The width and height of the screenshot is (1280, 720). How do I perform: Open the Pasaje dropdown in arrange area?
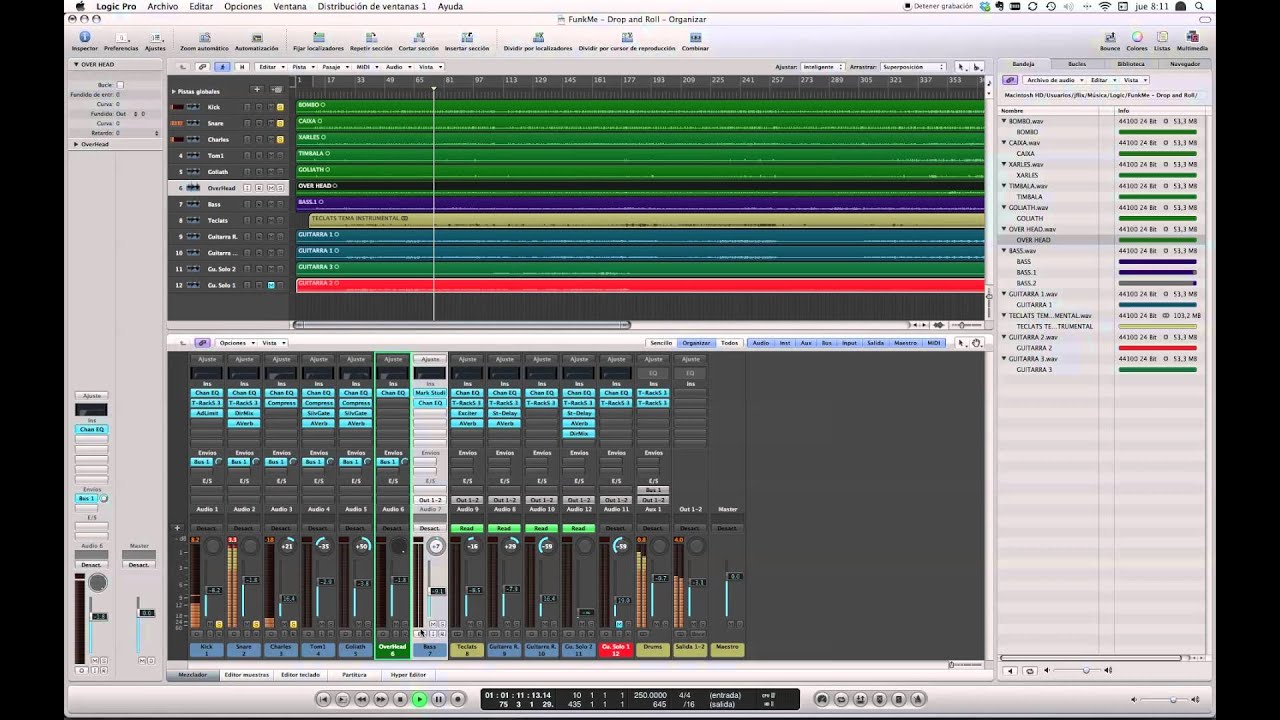coord(333,67)
